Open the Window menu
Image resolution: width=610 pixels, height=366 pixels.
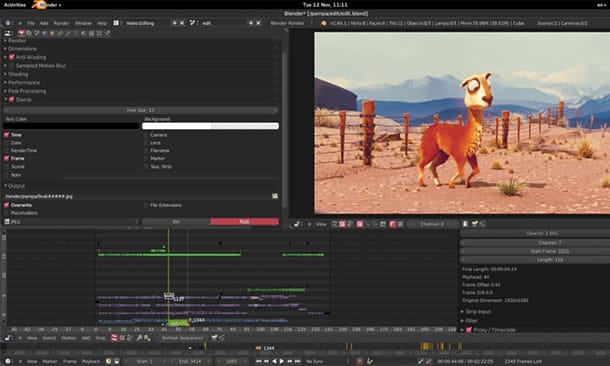pyautogui.click(x=83, y=23)
